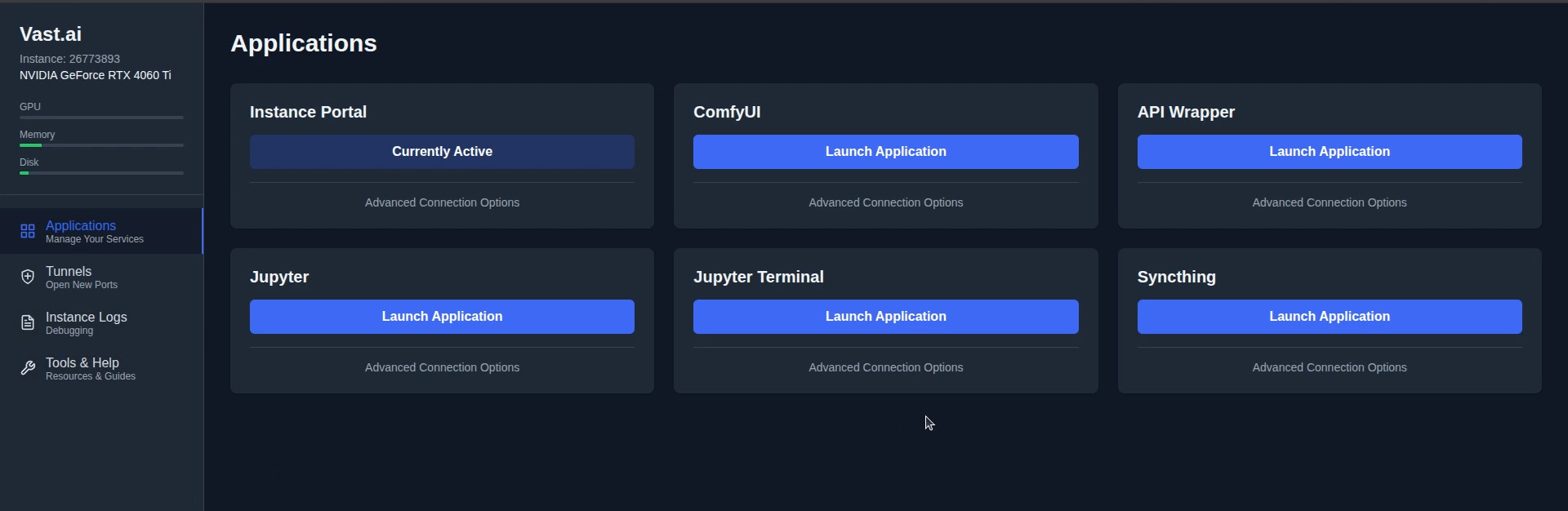Image resolution: width=1568 pixels, height=511 pixels.
Task: Launch the Jupyter Terminal application
Action: 885,317
